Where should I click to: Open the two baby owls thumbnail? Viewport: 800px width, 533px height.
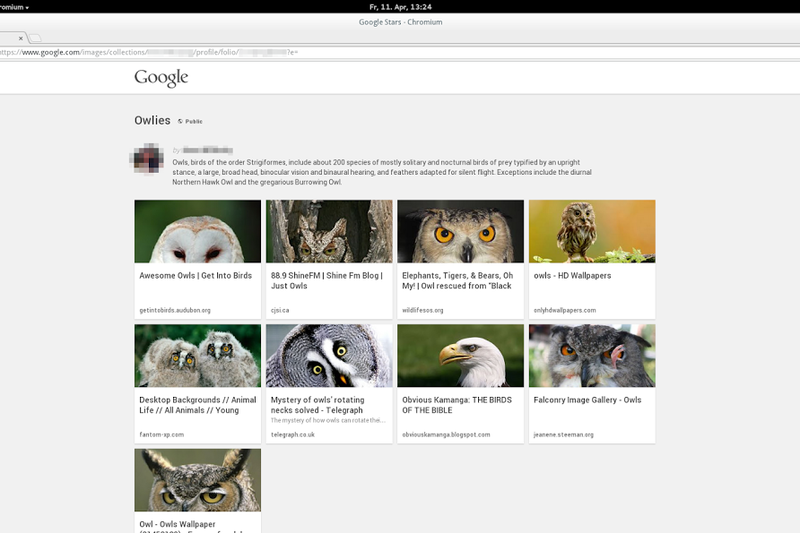coord(197,355)
